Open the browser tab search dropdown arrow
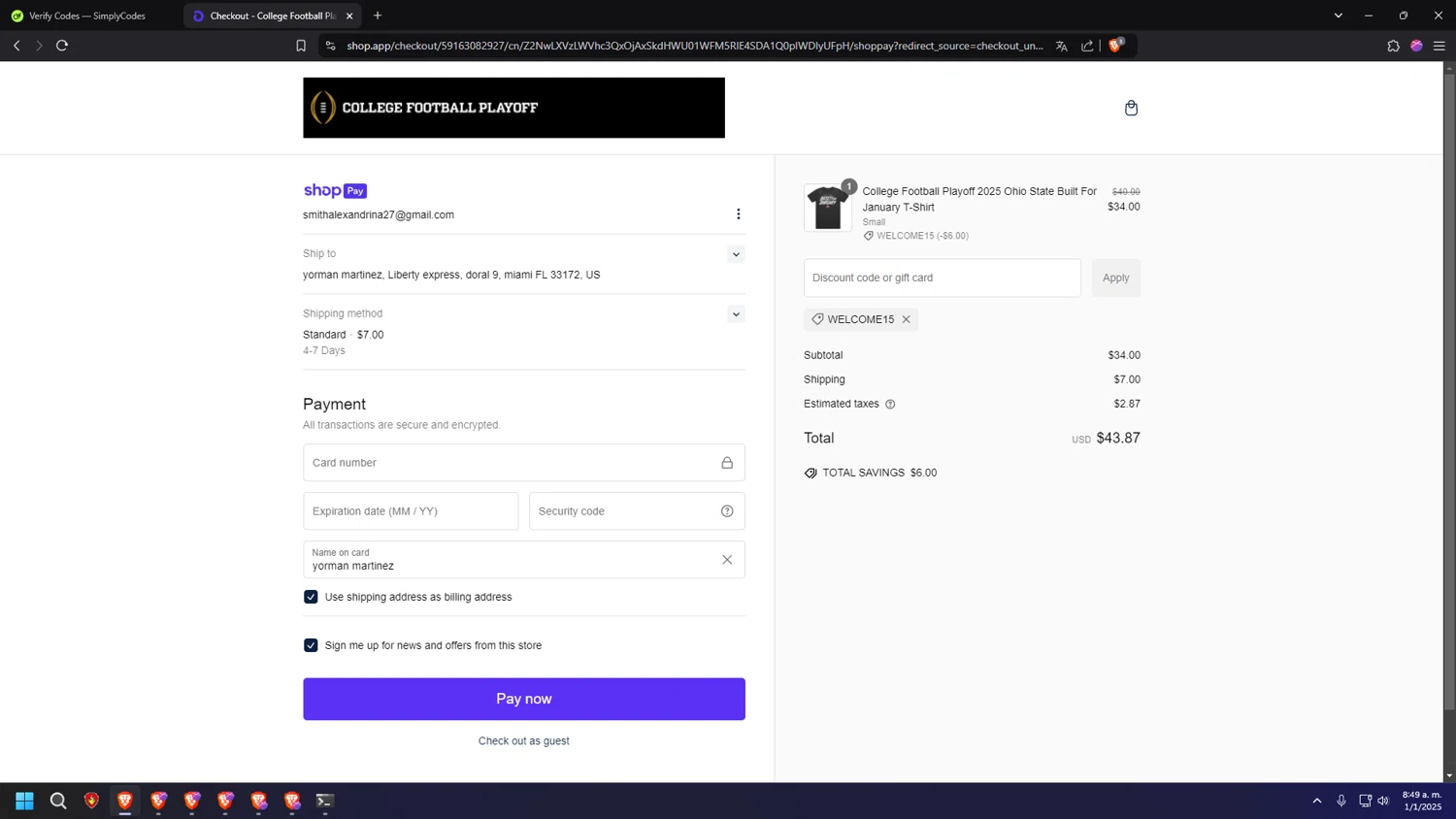This screenshot has height=819, width=1456. 1338,16
